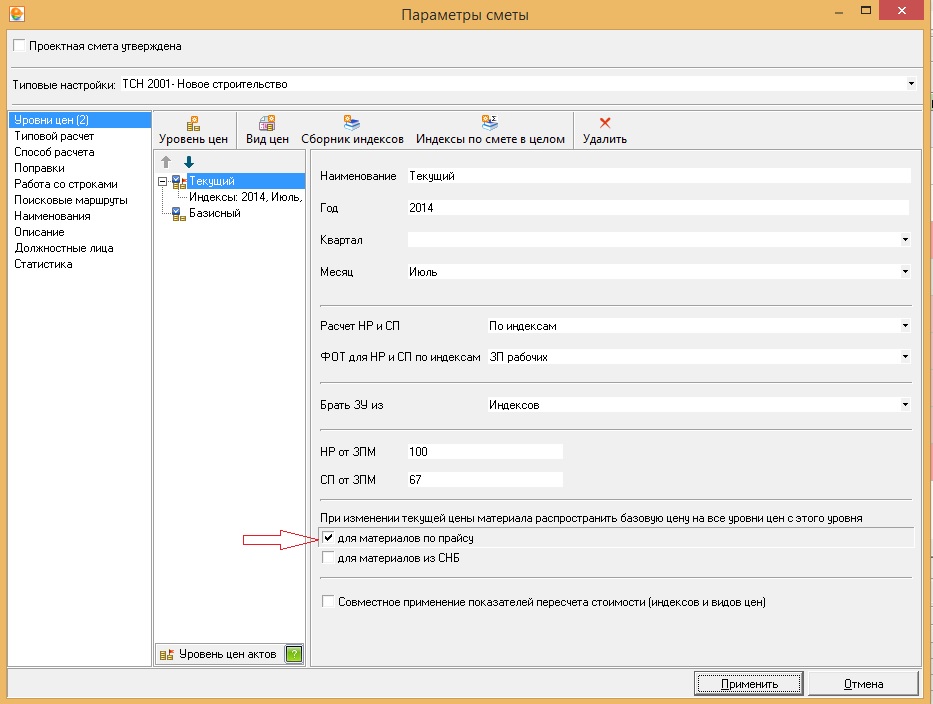Viewport: 933px width, 704px height.
Task: Select Способ расчета in left list
Action: point(54,152)
